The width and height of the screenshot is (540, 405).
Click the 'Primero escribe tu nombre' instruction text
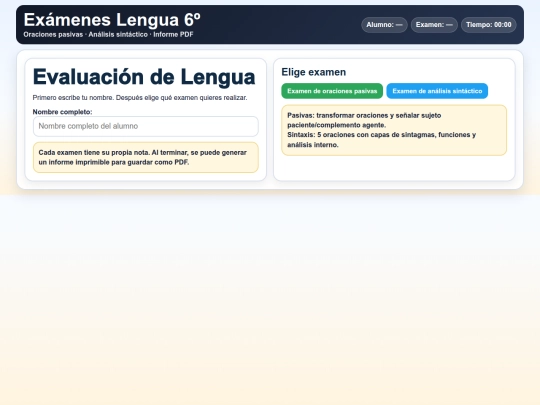(x=140, y=98)
